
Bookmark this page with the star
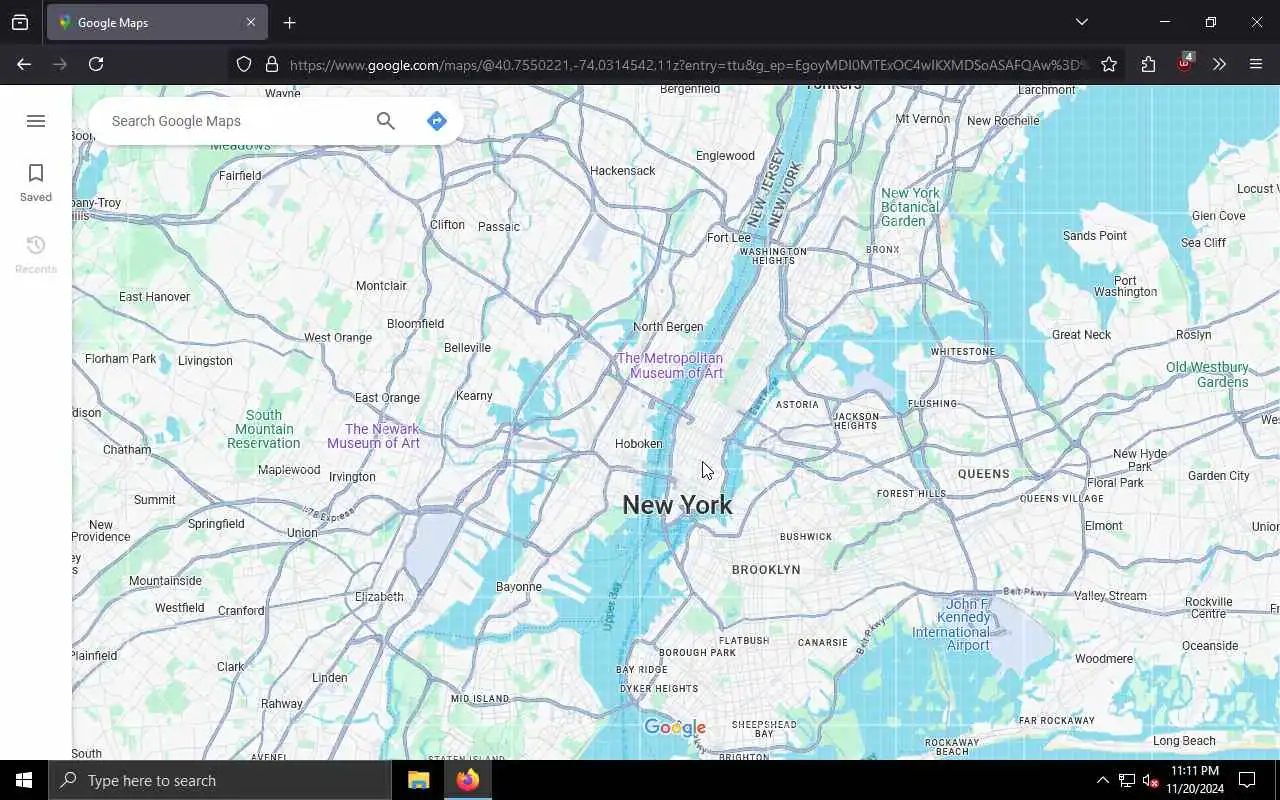tap(1109, 64)
